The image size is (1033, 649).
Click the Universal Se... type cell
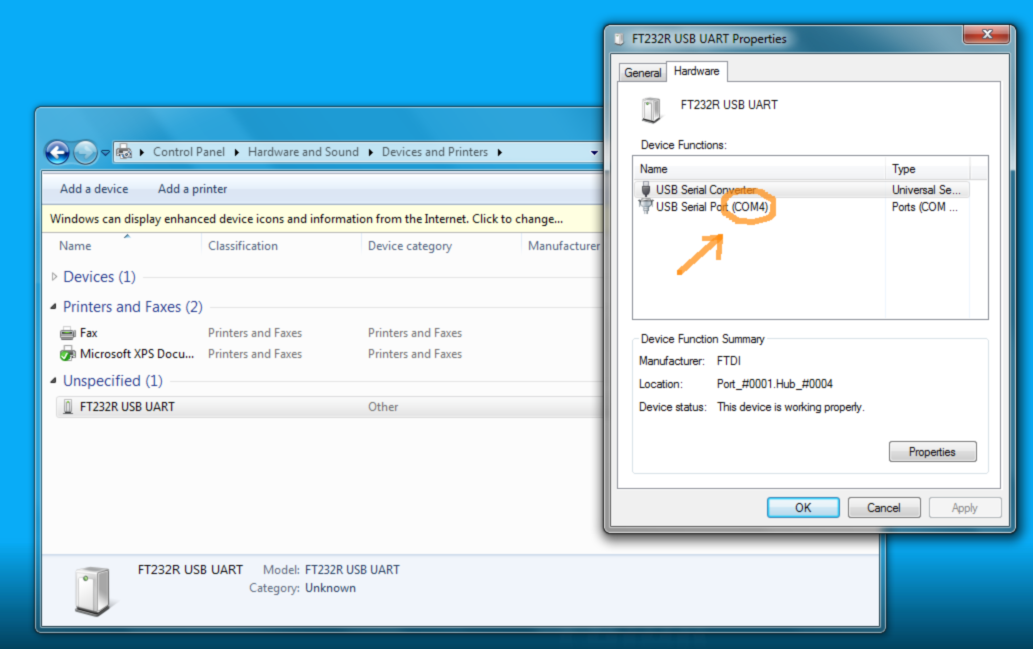click(x=926, y=190)
